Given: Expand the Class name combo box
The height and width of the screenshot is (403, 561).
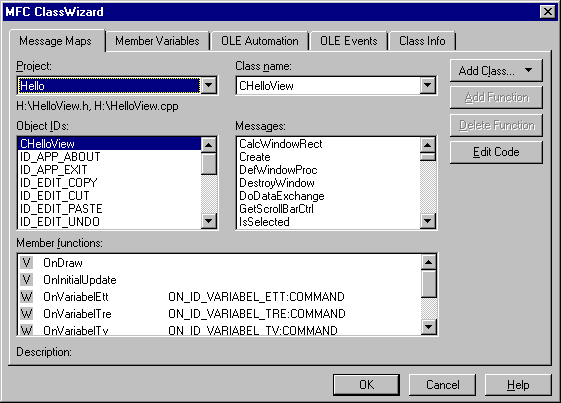Looking at the screenshot, I should [x=428, y=86].
